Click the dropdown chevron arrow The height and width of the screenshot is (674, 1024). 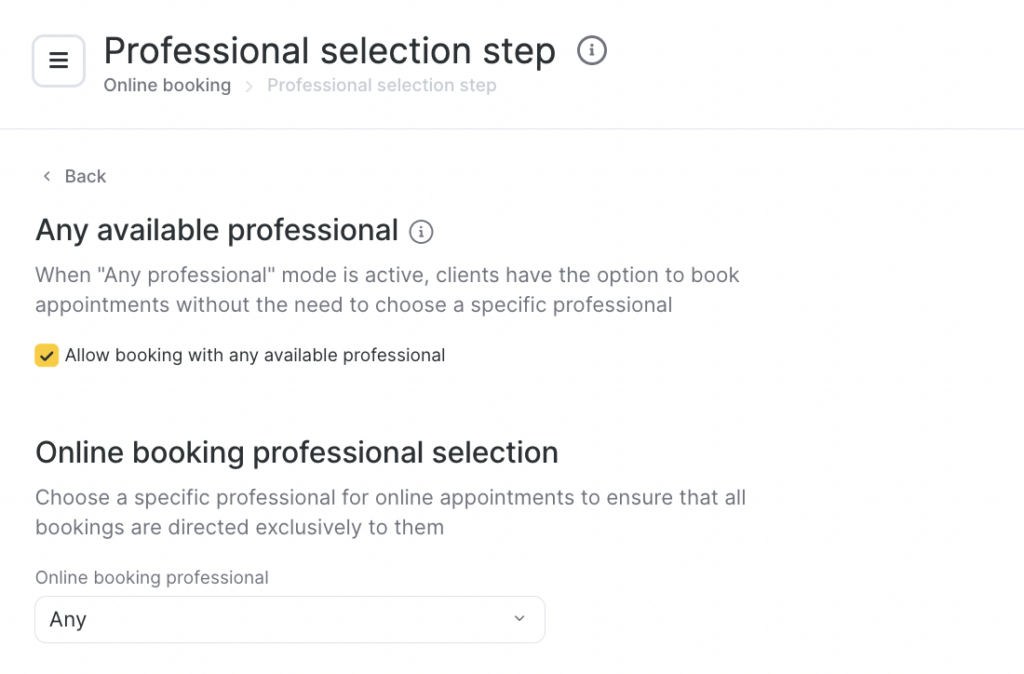point(519,619)
